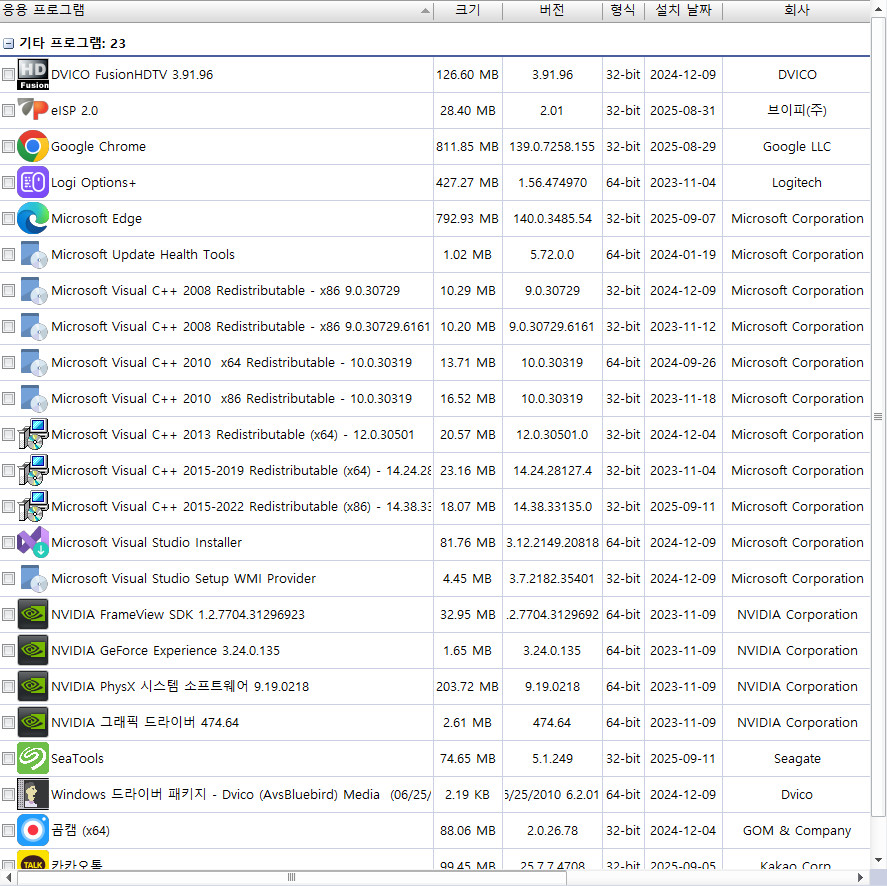This screenshot has height=886, width=887.
Task: Click the Microsoft Edge icon
Action: coord(33,218)
